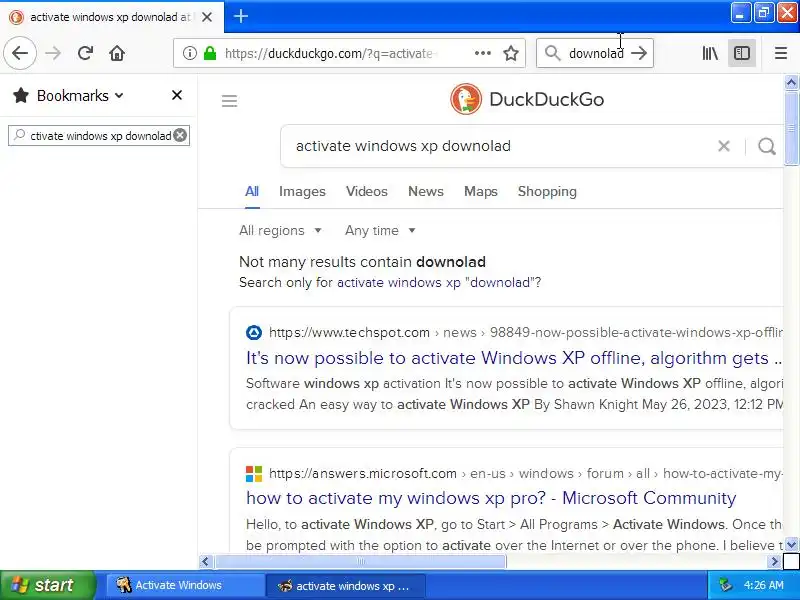Viewport: 800px width, 600px height.
Task: Open DuckDuckGo side menu hamburger
Action: (230, 101)
